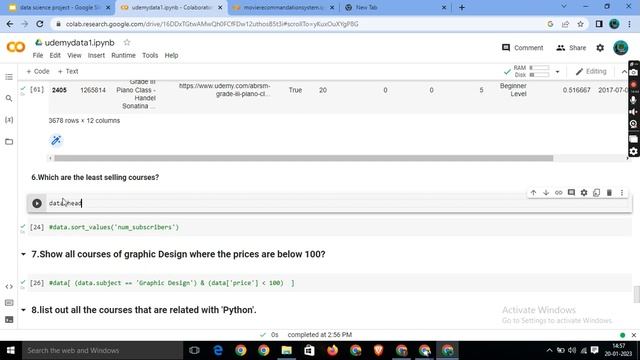Viewport: 640px width, 360px height.
Task: Open RAM Disk resources dropdown arrow
Action: click(x=557, y=72)
